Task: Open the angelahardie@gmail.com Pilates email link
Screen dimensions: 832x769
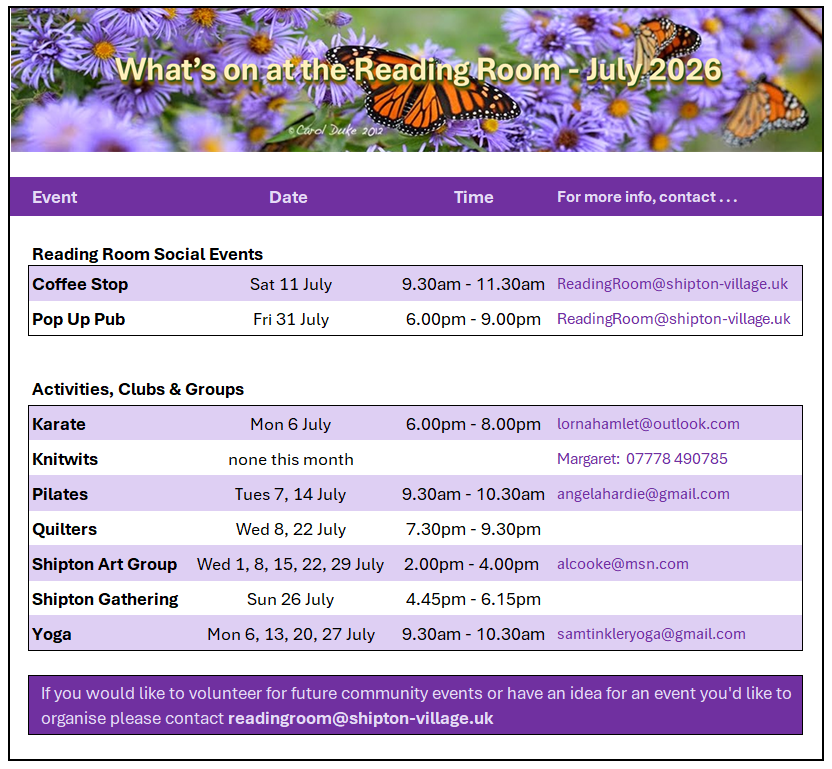Action: coord(643,494)
